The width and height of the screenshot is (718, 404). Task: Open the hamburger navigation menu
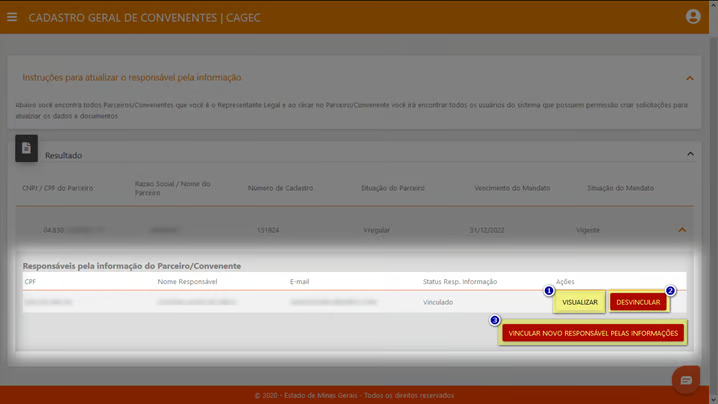pos(12,17)
